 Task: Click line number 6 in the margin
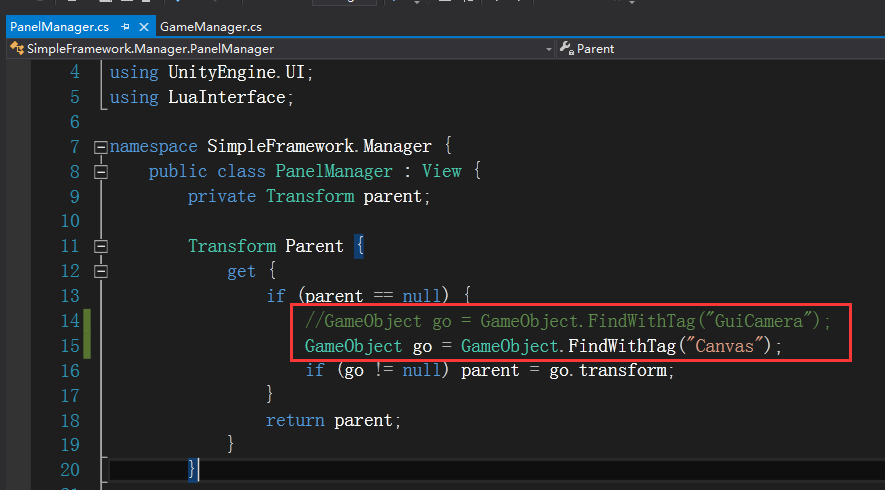[x=75, y=122]
